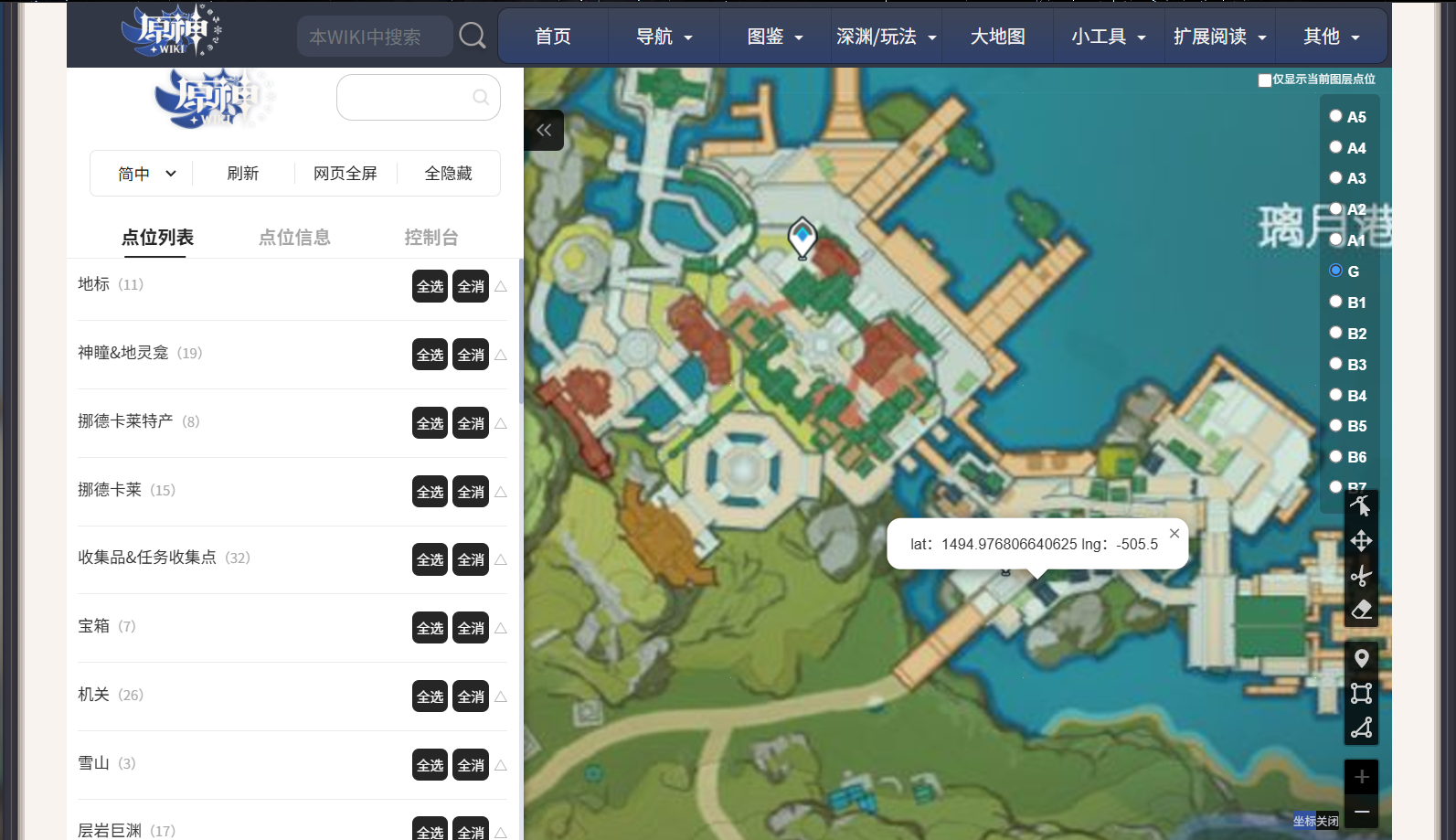Click the map point search input box
Image resolution: width=1456 pixels, height=840 pixels.
point(418,97)
